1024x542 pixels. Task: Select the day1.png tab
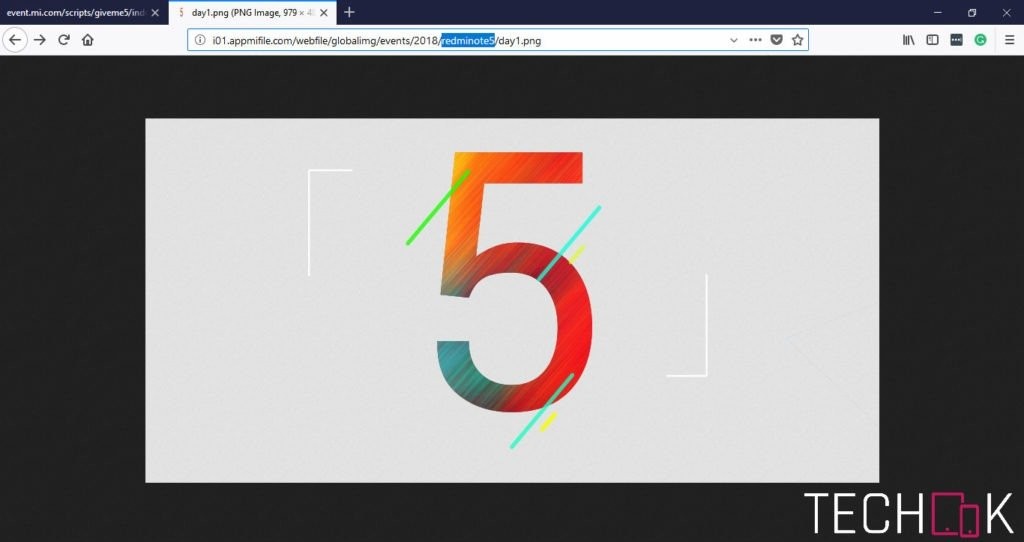click(253, 12)
